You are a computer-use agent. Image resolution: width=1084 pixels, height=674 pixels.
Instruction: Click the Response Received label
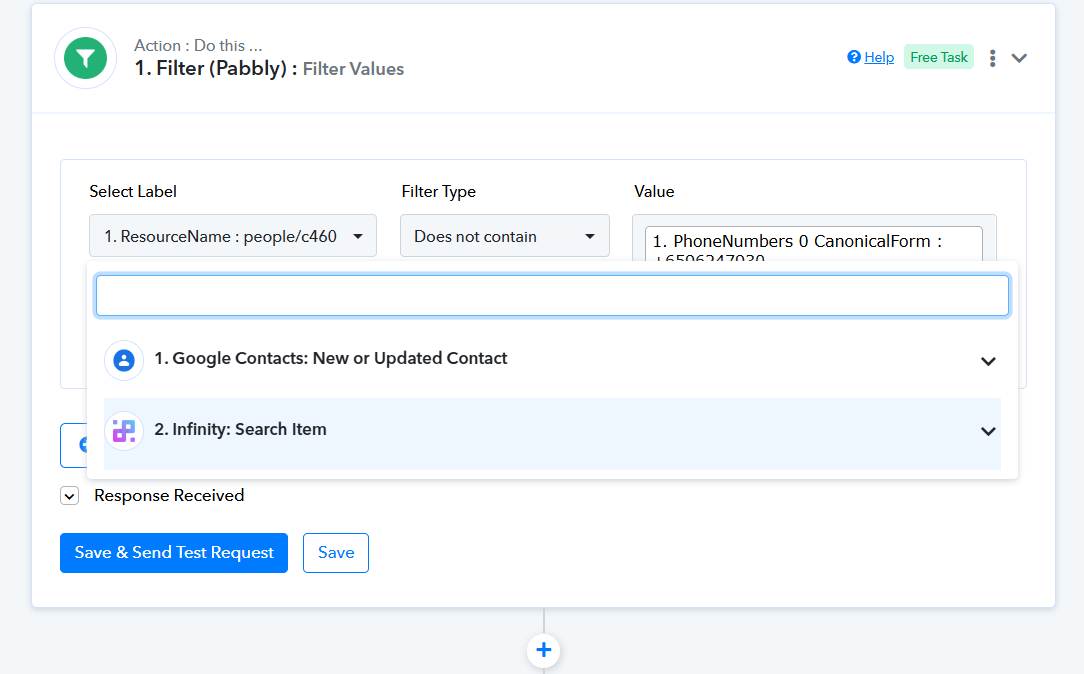coord(169,496)
